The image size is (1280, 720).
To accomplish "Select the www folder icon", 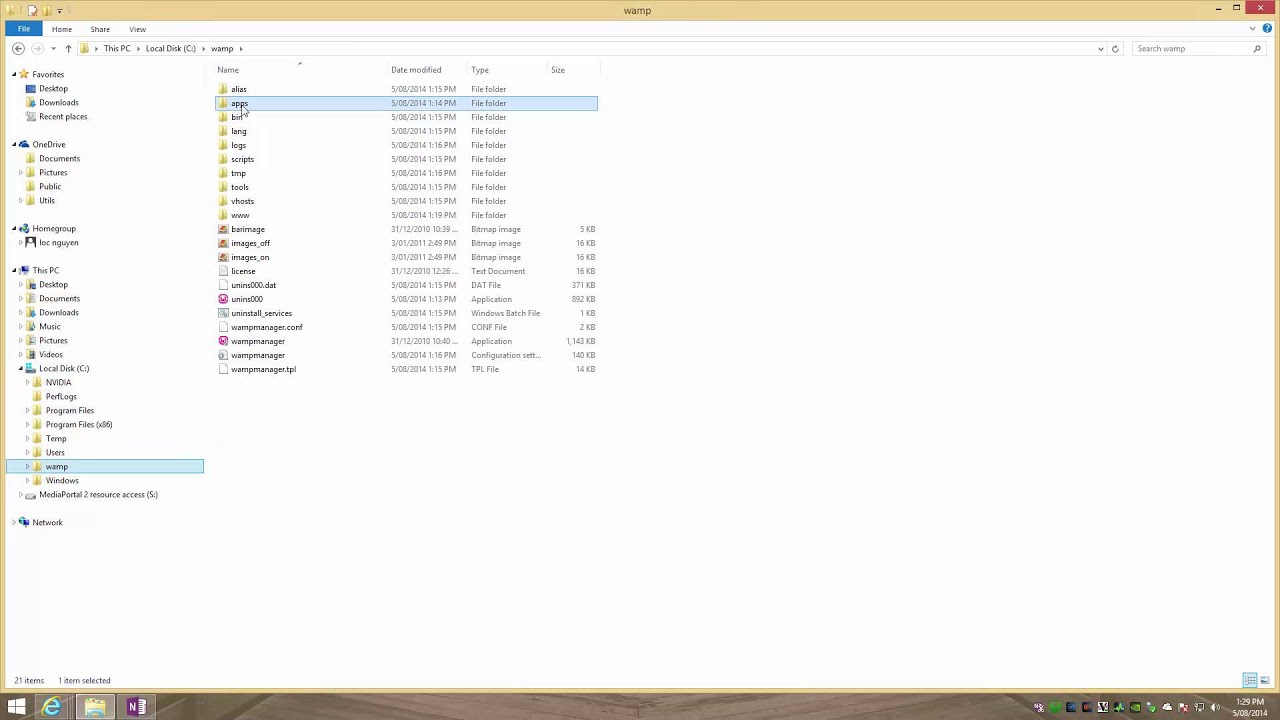I will 223,215.
